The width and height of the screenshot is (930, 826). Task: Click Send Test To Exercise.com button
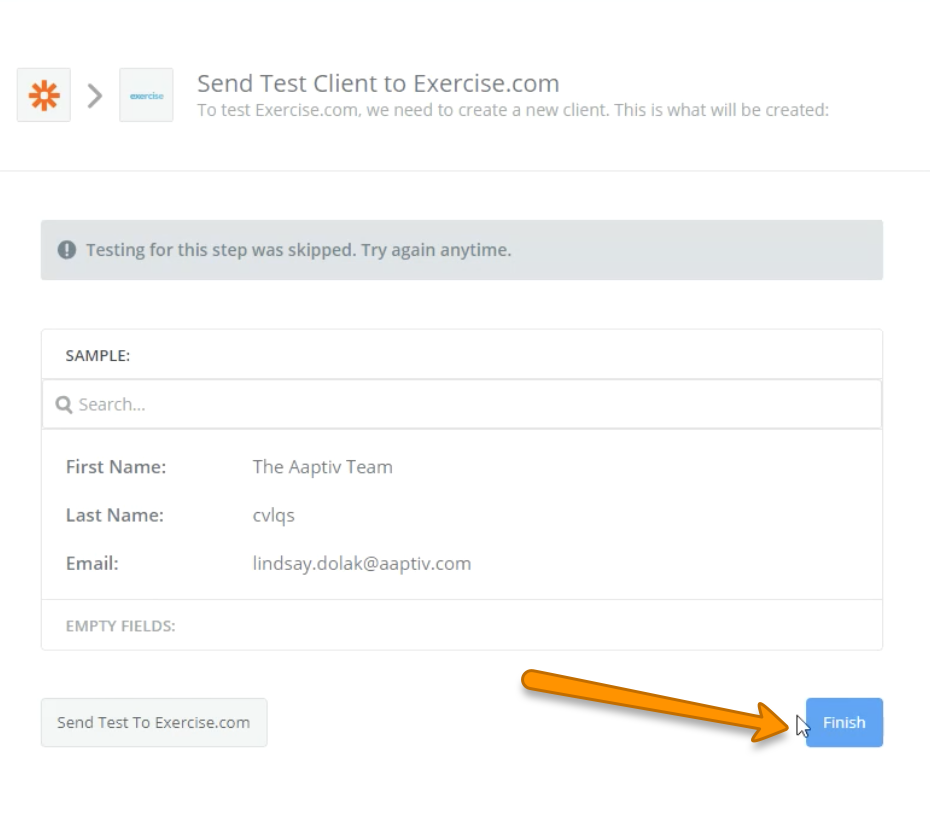[x=154, y=722]
